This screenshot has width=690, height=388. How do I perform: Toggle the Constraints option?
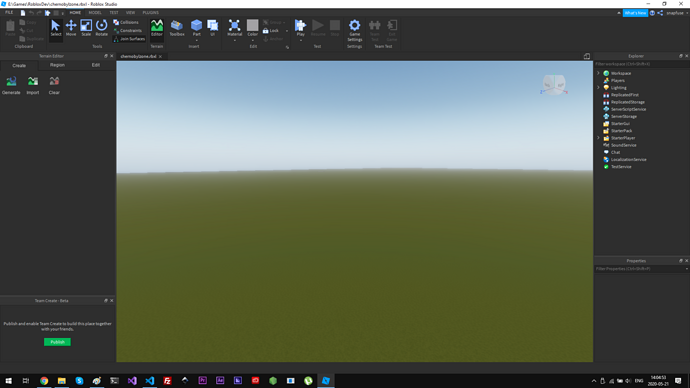point(128,30)
